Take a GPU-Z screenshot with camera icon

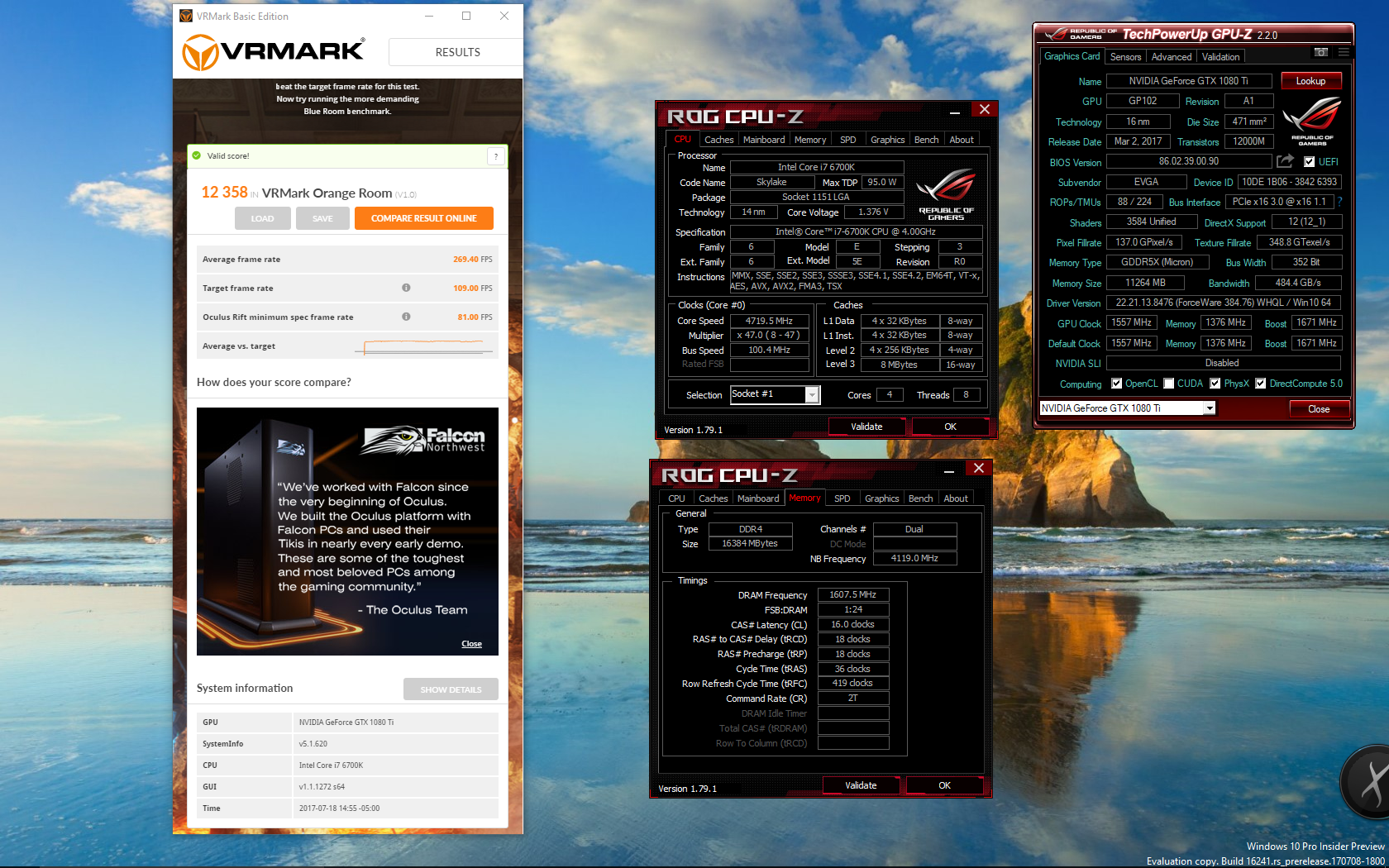coord(1321,52)
